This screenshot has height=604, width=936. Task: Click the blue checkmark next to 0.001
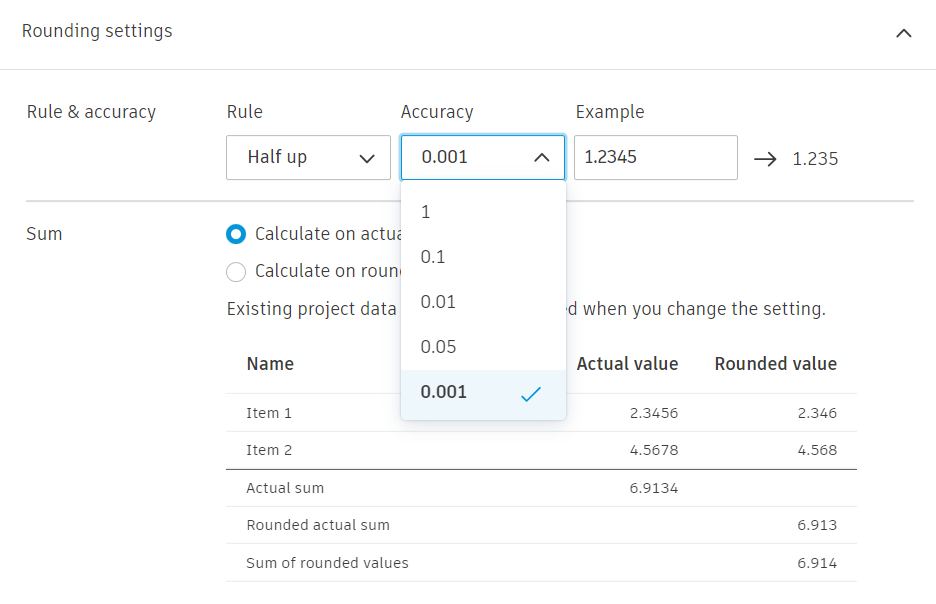[530, 394]
